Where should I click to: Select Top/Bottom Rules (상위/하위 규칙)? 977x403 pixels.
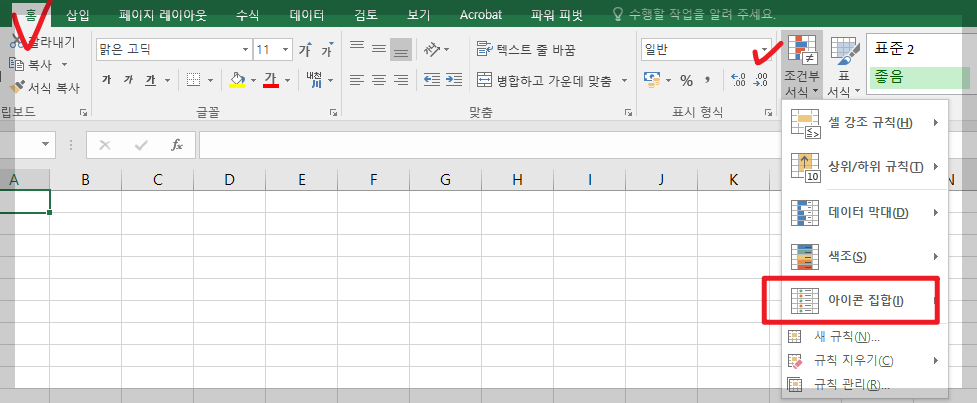[865, 166]
